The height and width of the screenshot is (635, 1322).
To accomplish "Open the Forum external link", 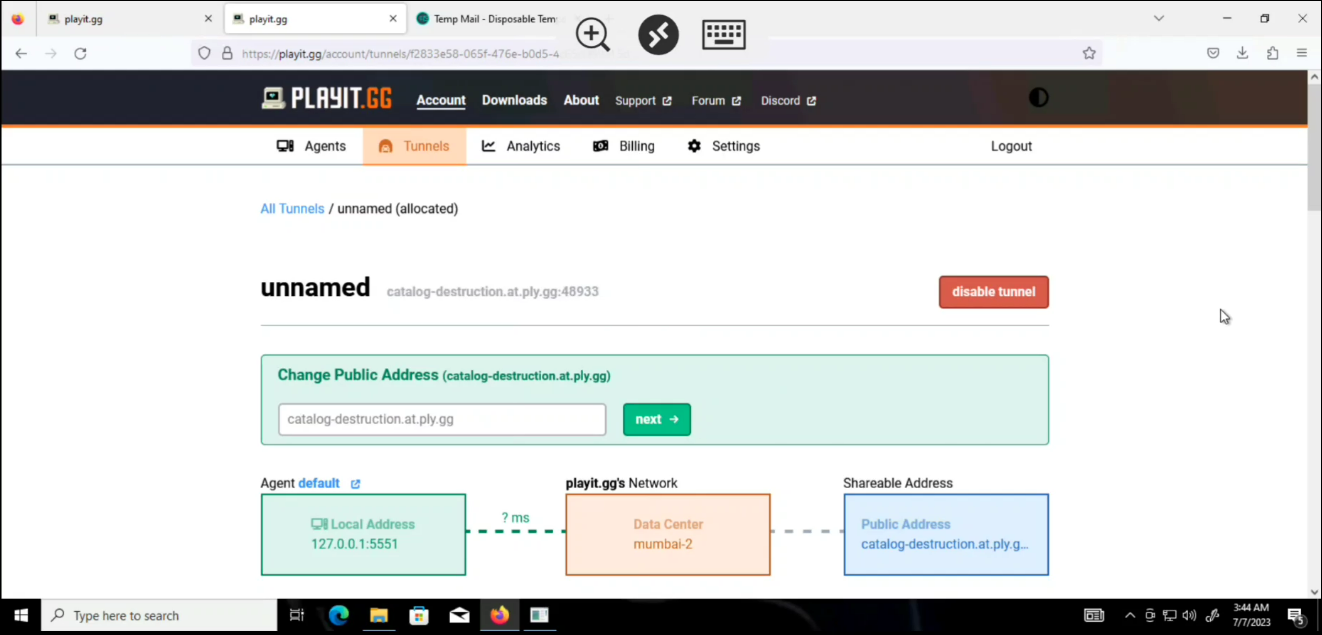I will point(716,101).
